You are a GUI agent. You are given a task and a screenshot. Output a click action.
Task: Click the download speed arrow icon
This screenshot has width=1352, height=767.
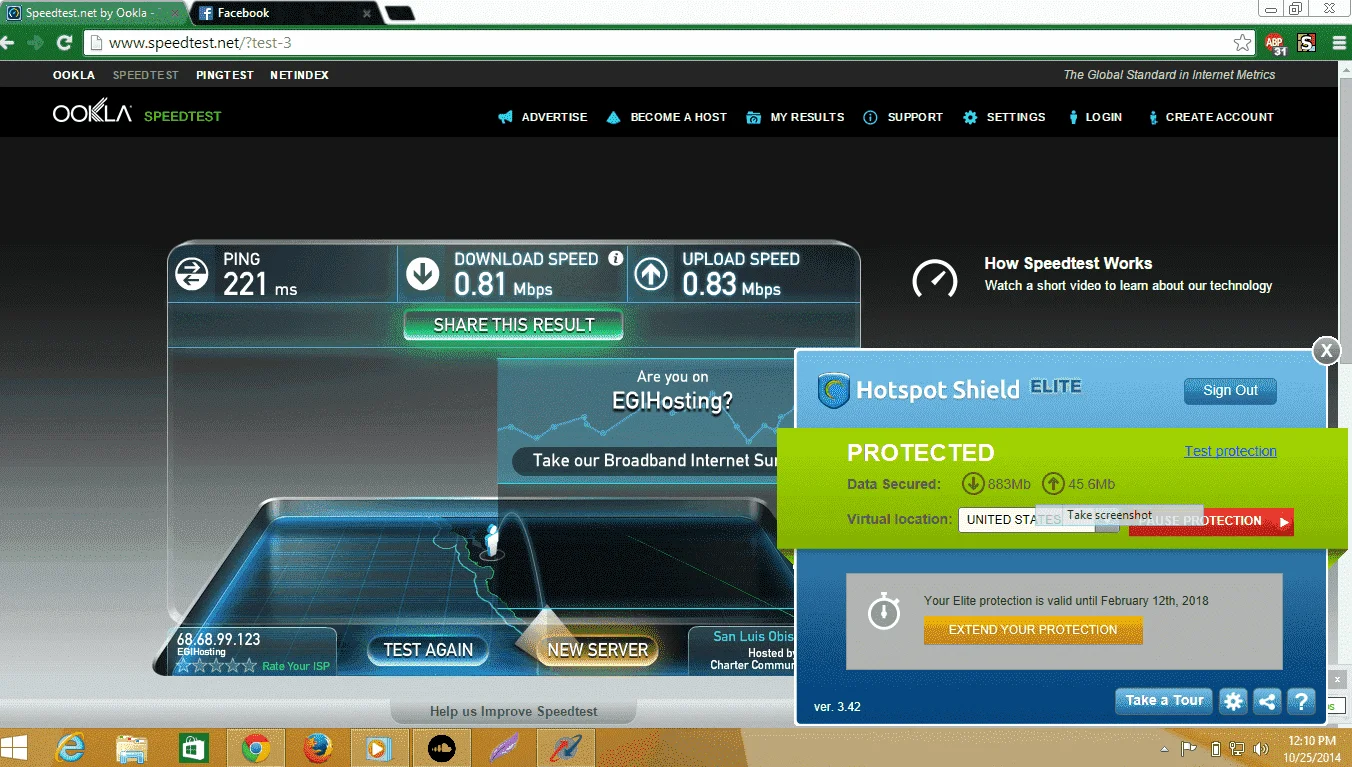[x=423, y=274]
